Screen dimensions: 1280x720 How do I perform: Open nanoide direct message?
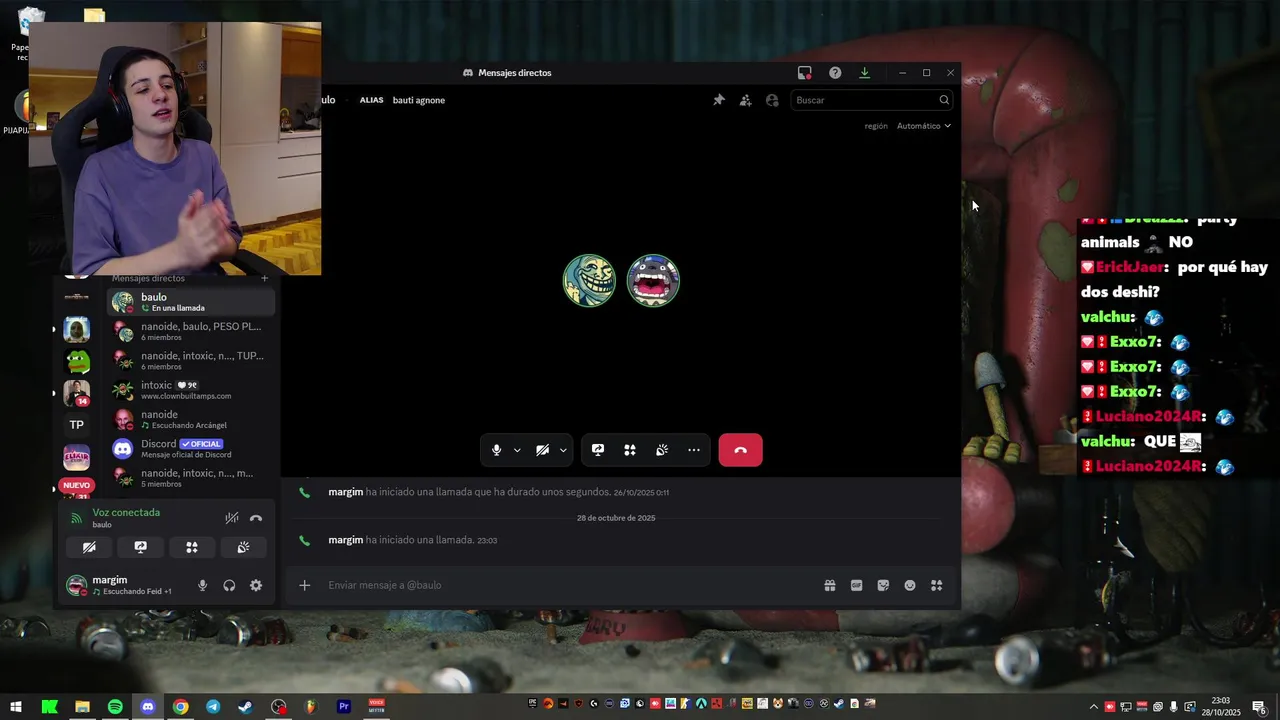click(191, 419)
